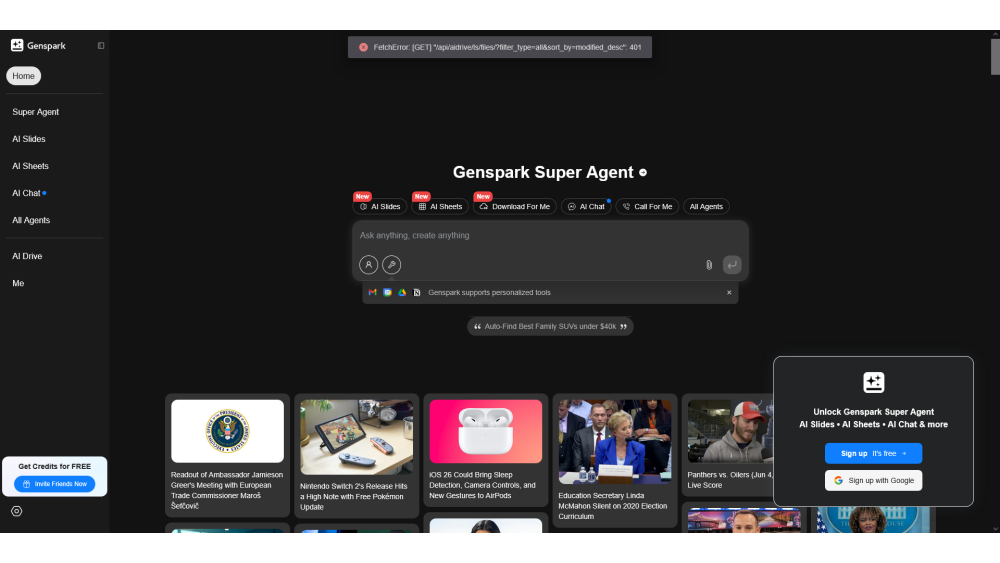Click Invite Friends Now button

tap(55, 484)
